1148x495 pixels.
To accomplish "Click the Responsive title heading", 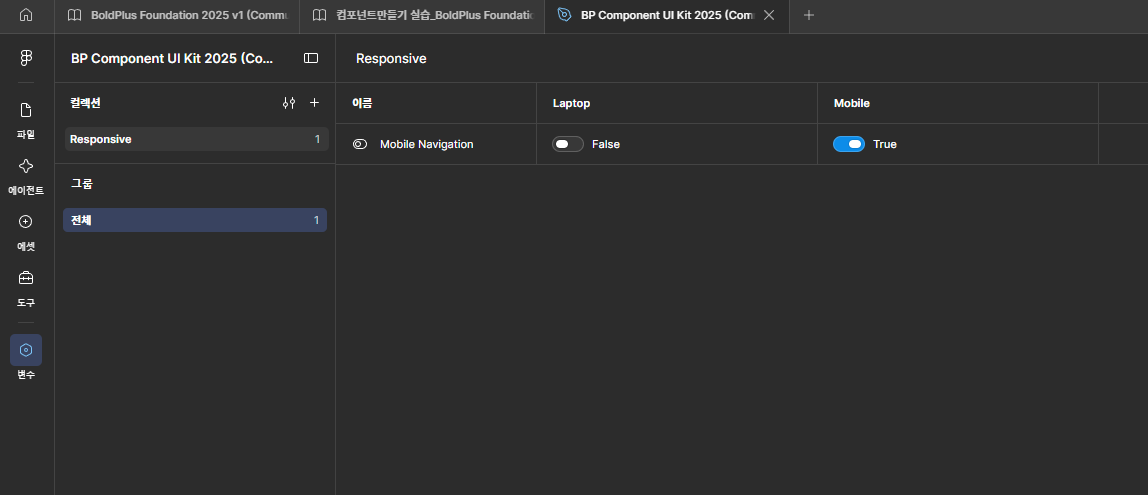I will click(391, 59).
